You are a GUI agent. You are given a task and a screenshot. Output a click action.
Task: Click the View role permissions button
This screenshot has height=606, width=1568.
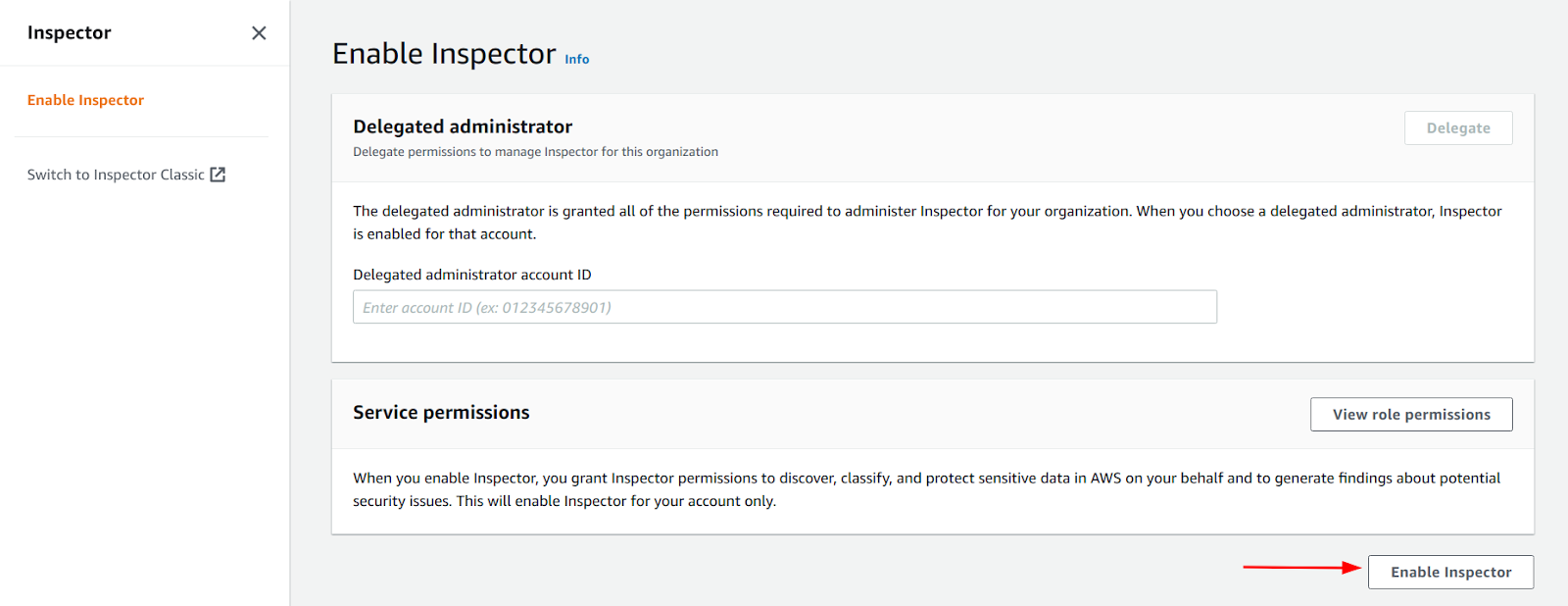click(1410, 414)
